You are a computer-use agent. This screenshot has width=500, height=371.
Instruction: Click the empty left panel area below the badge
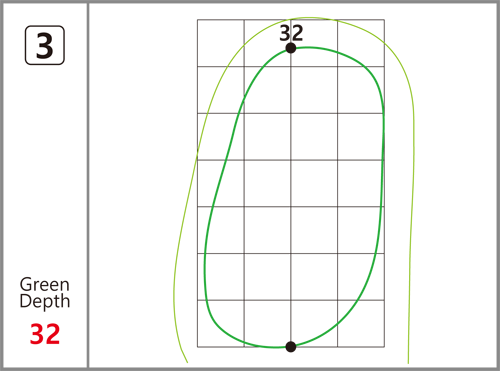(45, 167)
